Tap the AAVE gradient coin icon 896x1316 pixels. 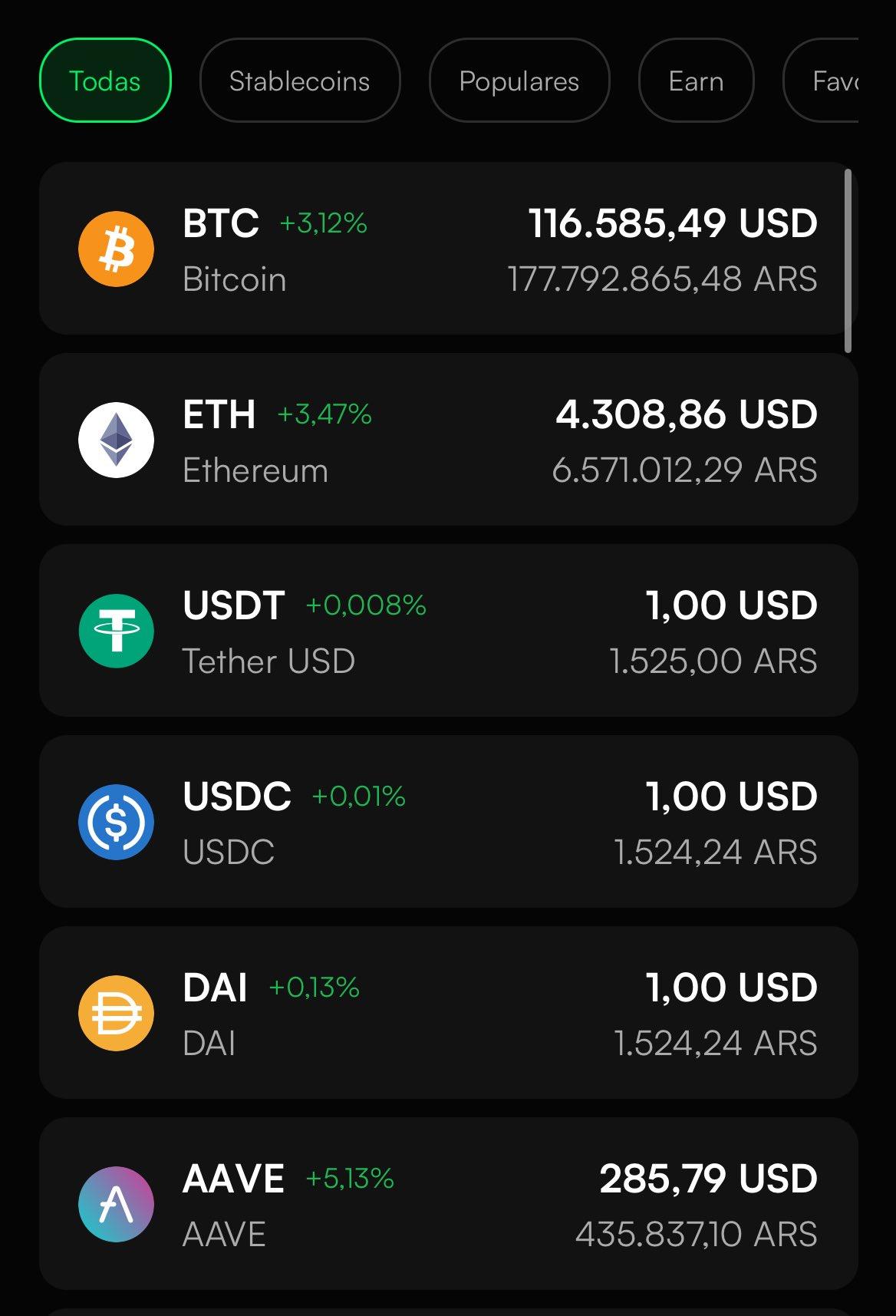(117, 1204)
